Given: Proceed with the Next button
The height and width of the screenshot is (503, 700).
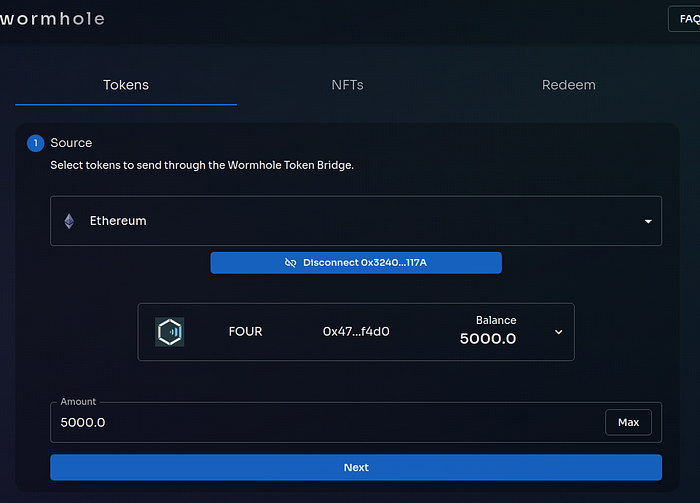Looking at the screenshot, I should pos(355,467).
